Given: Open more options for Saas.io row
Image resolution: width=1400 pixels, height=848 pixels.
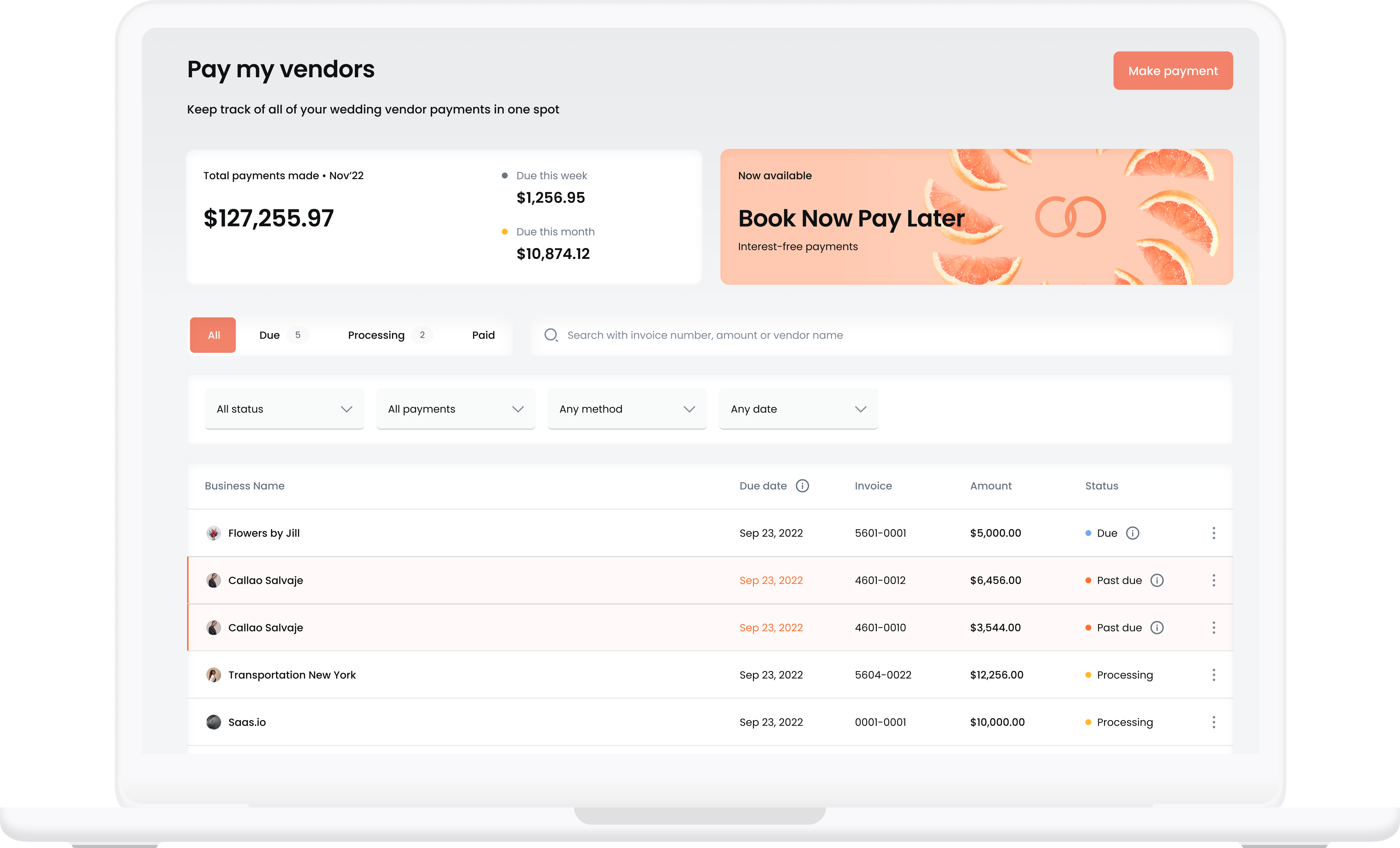Looking at the screenshot, I should tap(1214, 722).
